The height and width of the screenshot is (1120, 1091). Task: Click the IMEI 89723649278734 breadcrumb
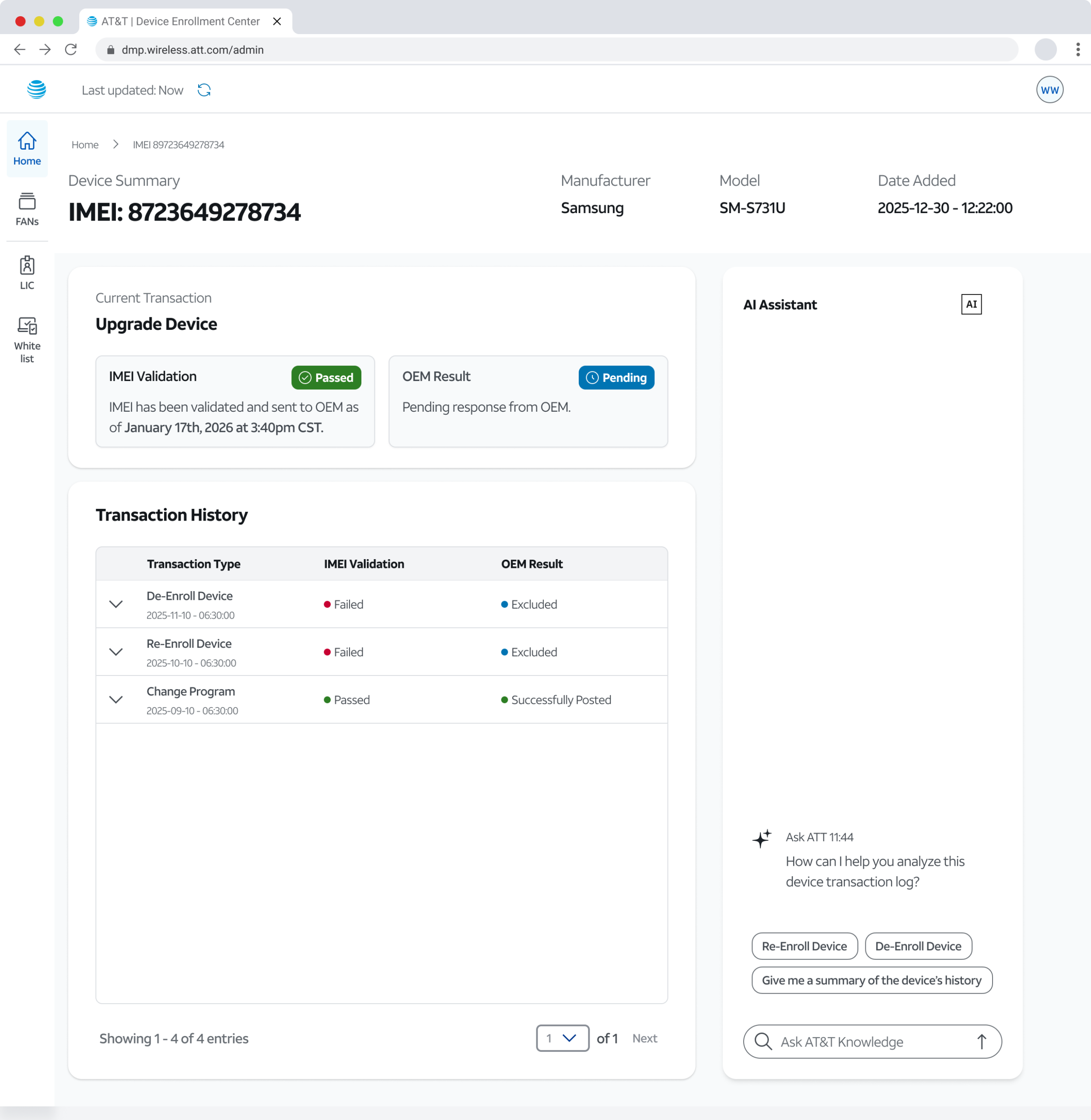178,144
